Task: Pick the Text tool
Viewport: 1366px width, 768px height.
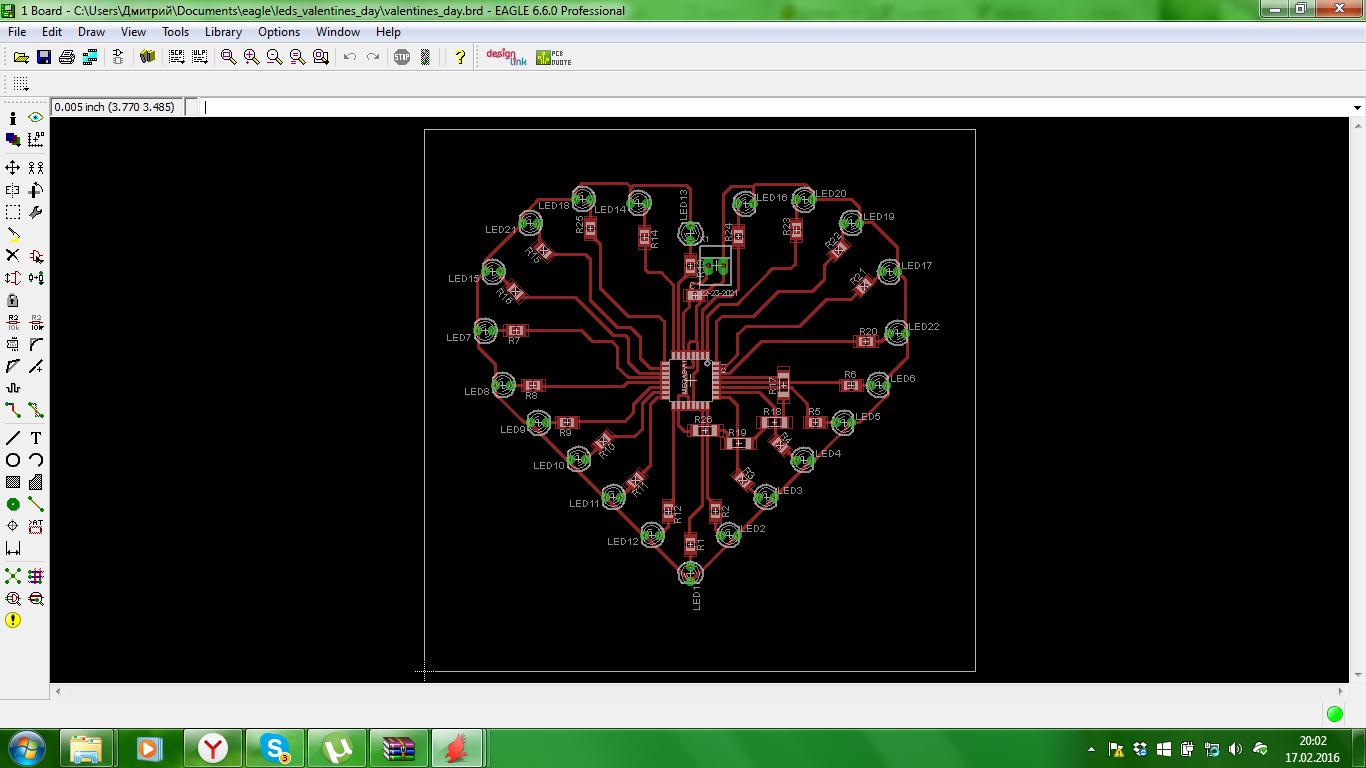Action: 36,438
